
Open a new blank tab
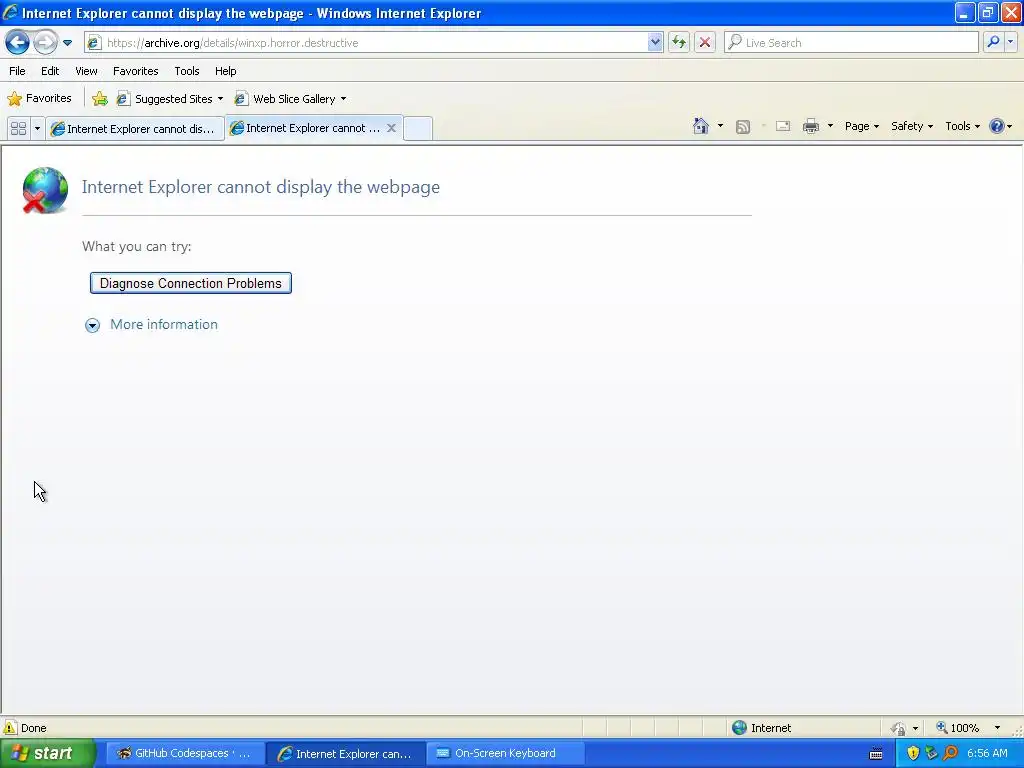click(418, 129)
